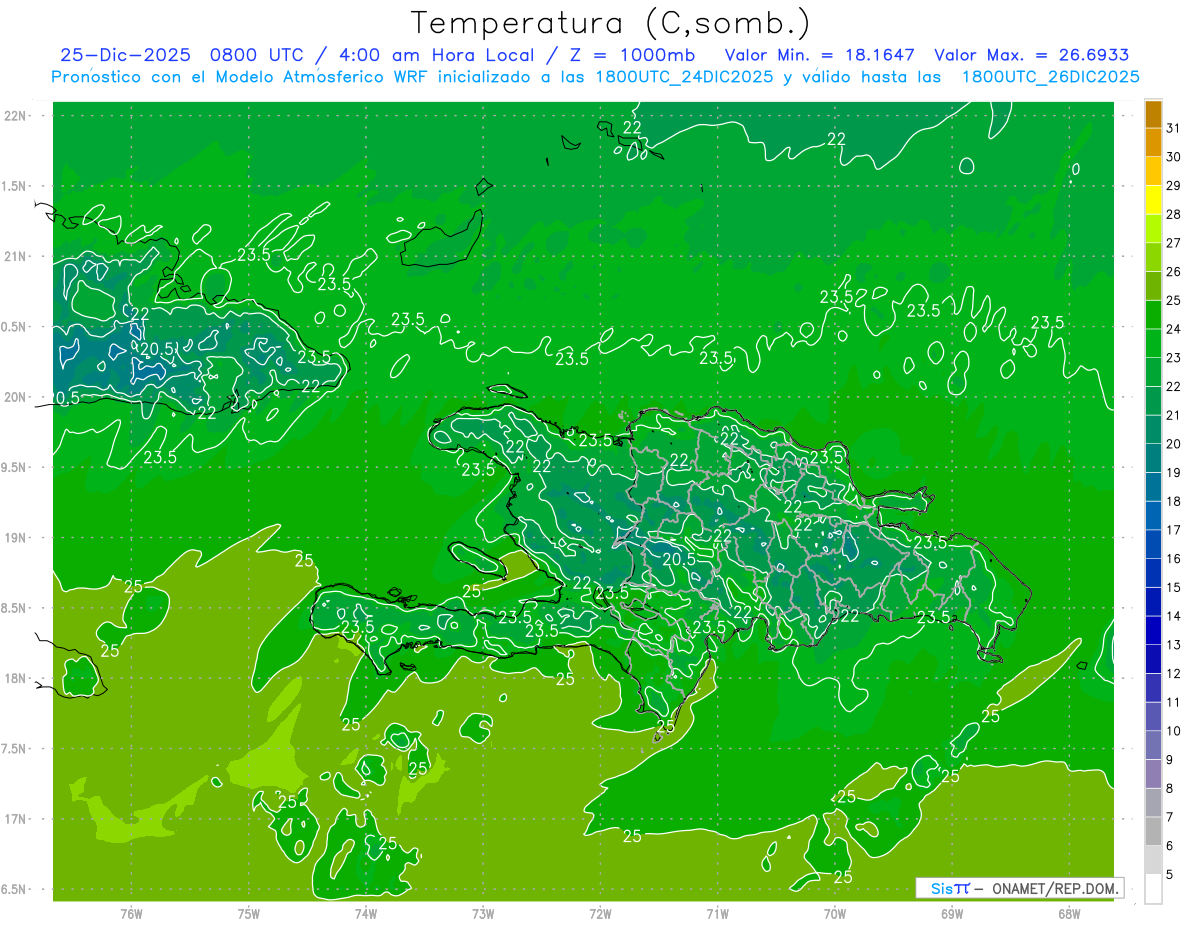The width and height of the screenshot is (1200, 927).
Task: Click the "72W" longitude axis label
Action: tap(600, 913)
